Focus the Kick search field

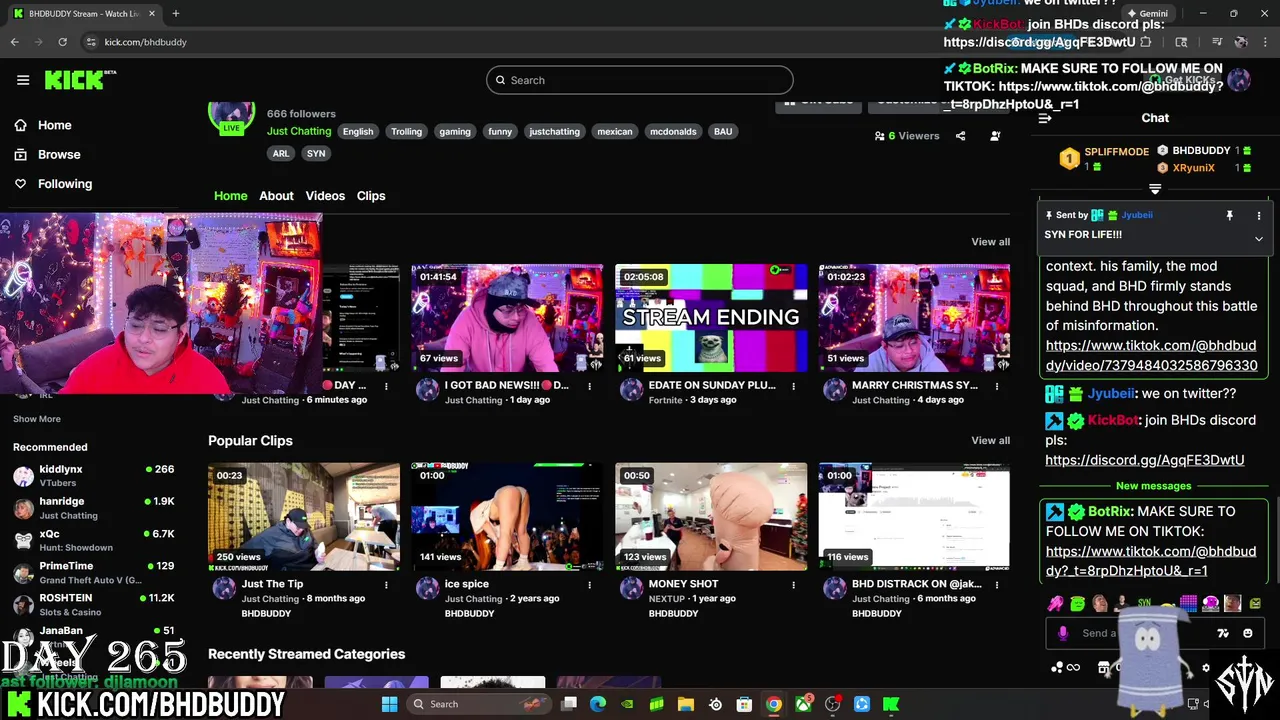coord(640,80)
